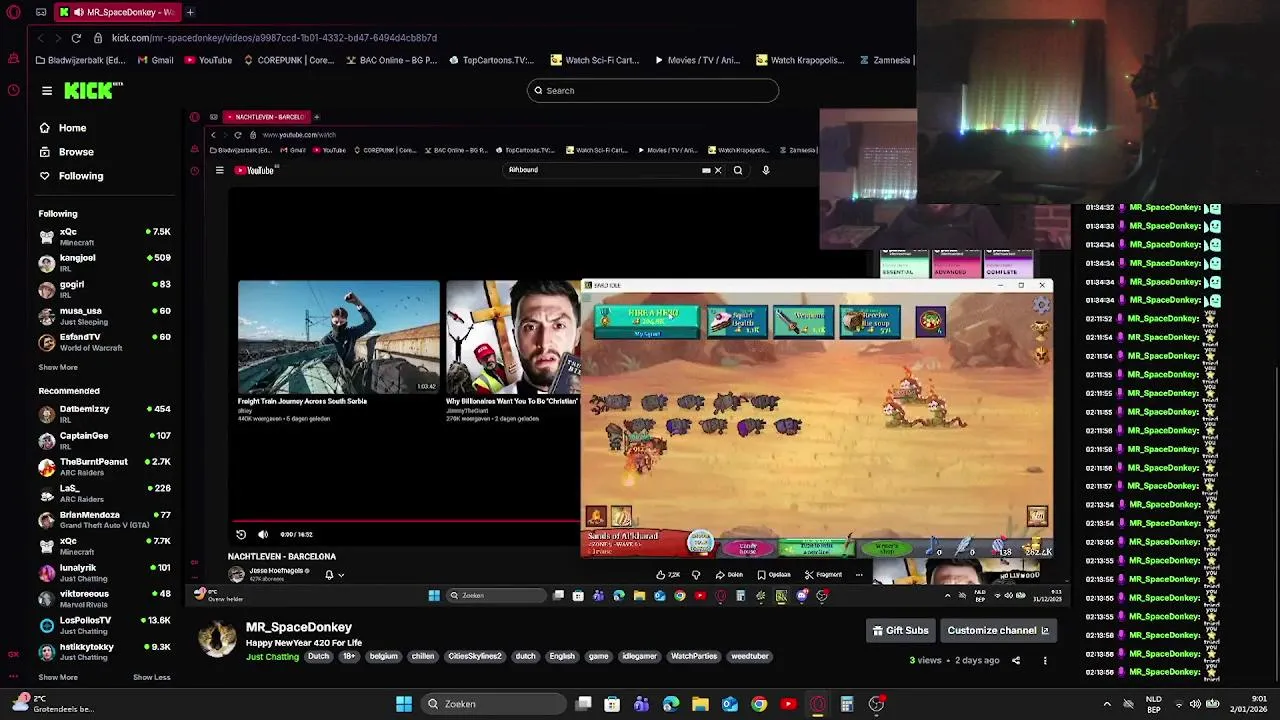Click the CitiesSkylines2 tag

[474, 657]
